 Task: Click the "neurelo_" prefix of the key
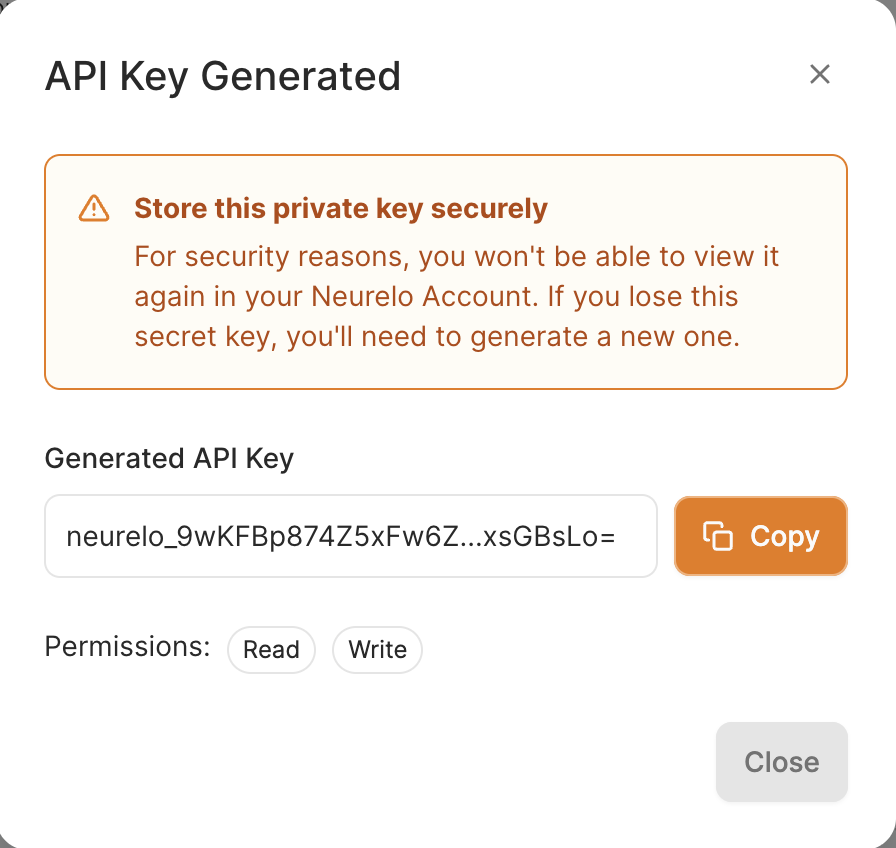tap(116, 537)
